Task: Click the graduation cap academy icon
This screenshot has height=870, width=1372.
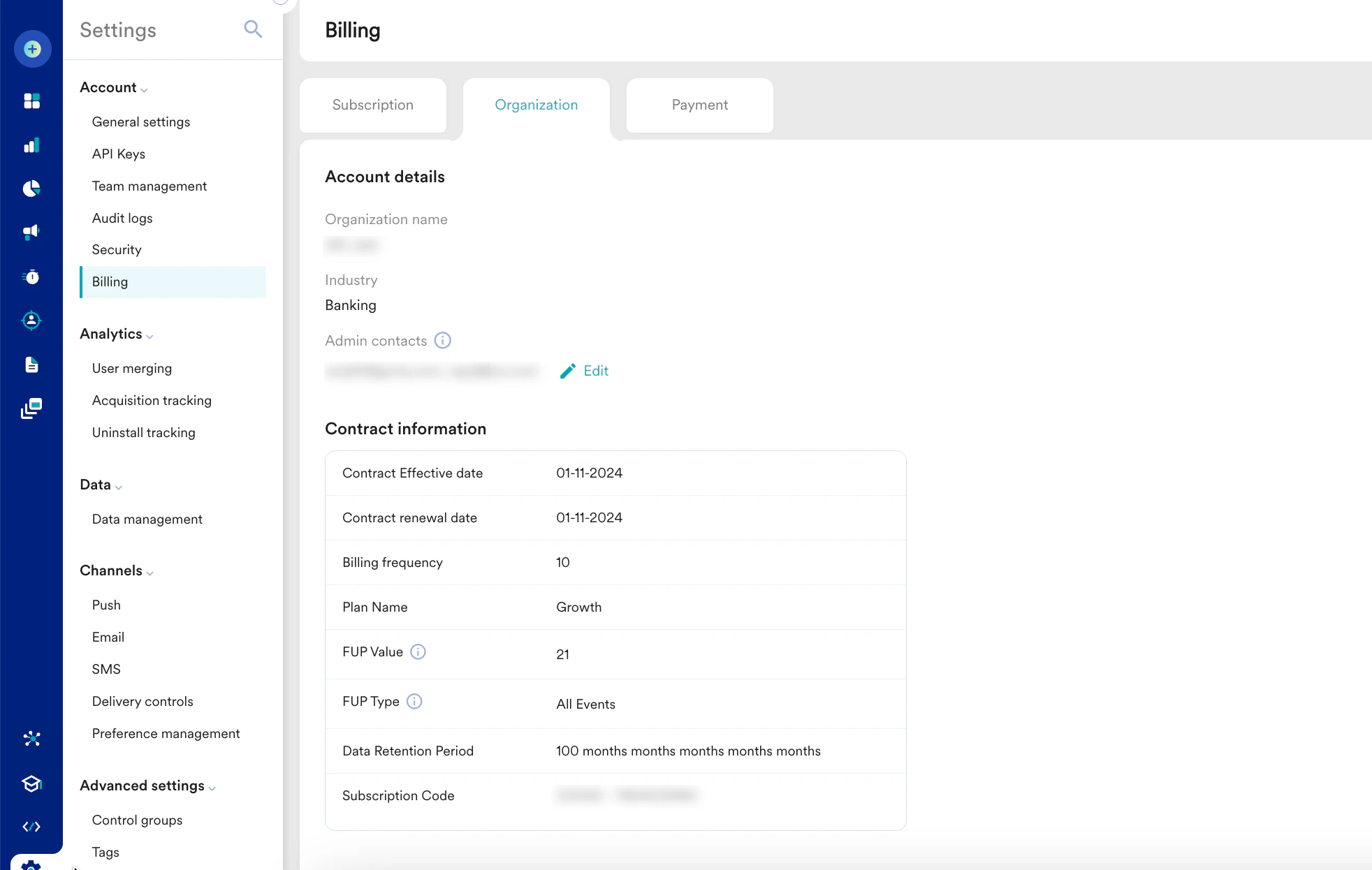Action: [x=31, y=783]
